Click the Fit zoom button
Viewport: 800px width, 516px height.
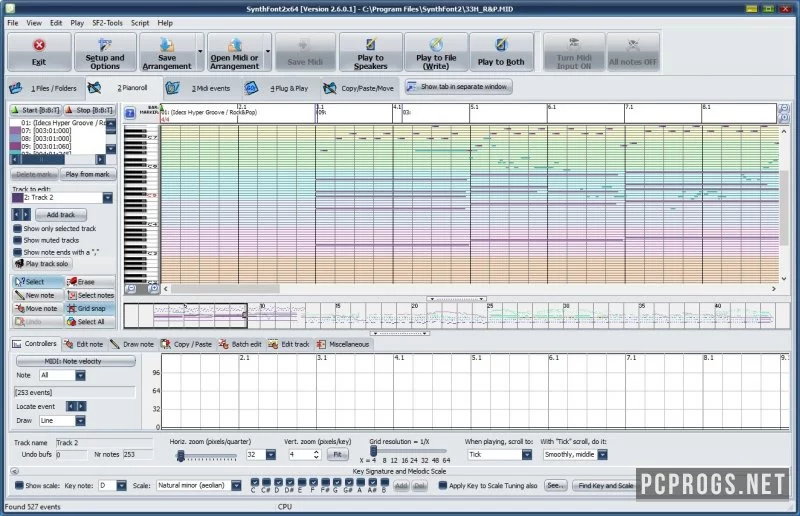337,455
